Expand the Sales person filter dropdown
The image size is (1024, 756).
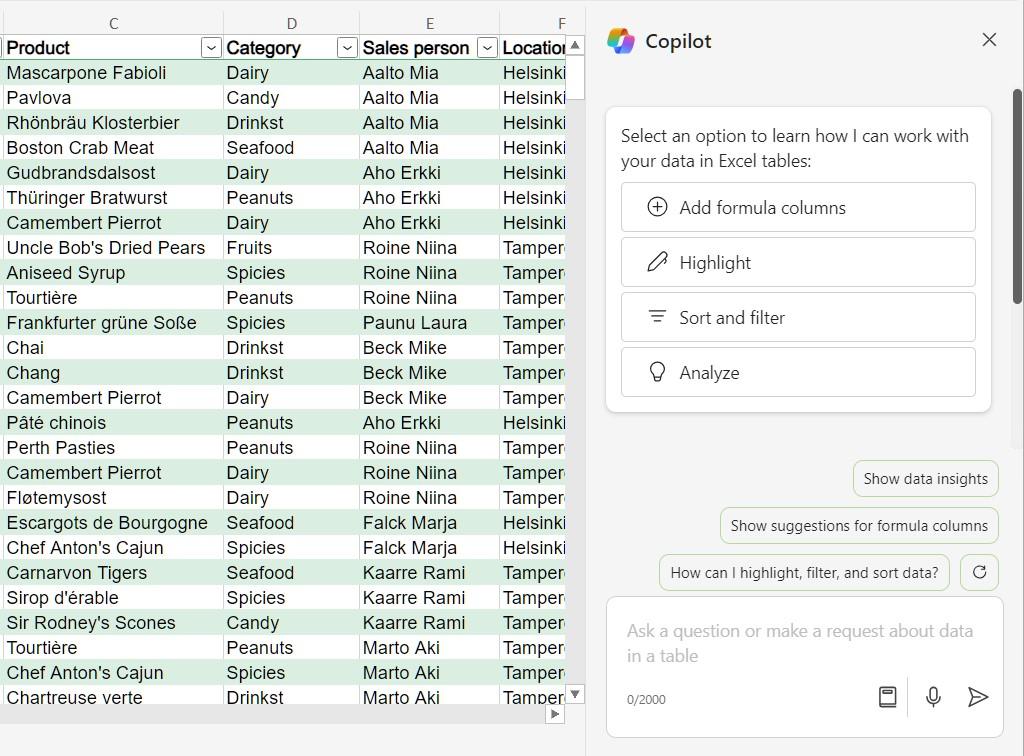pyautogui.click(x=487, y=48)
